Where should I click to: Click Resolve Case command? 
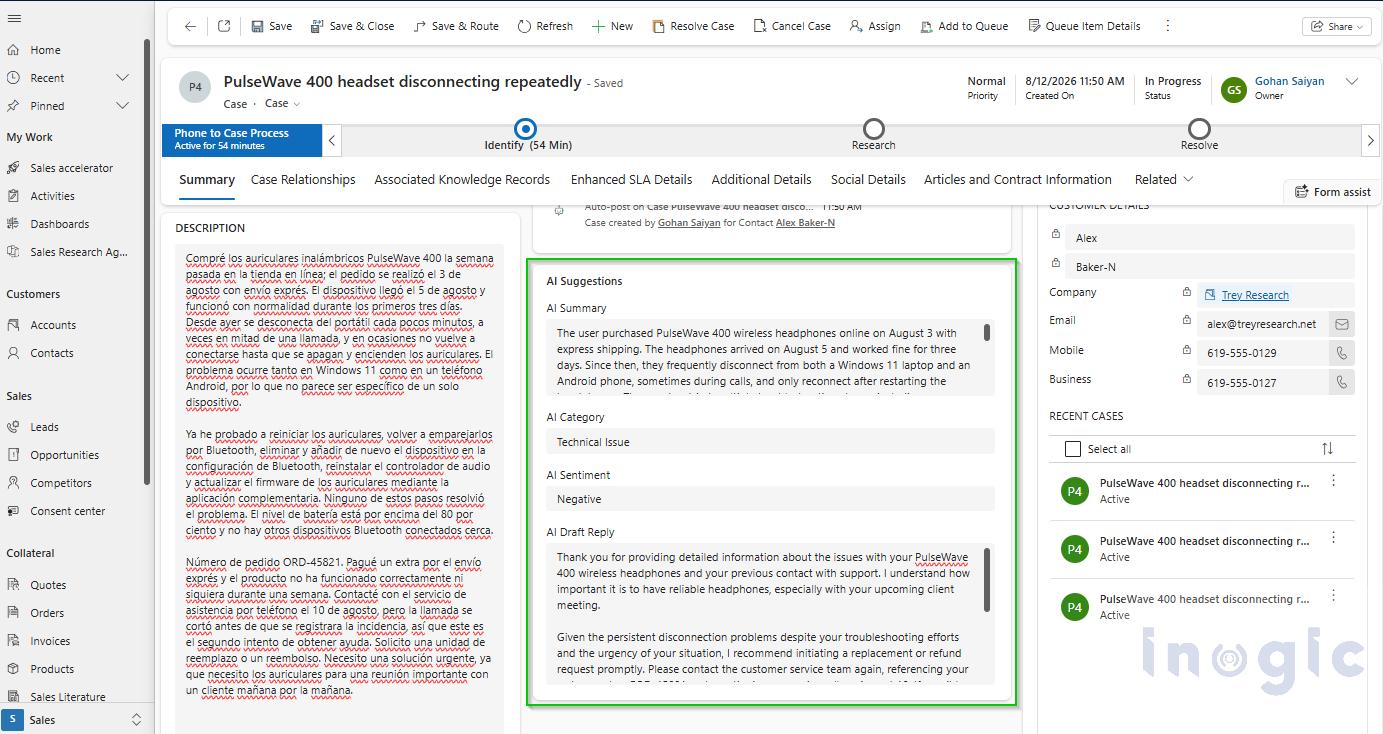693,26
